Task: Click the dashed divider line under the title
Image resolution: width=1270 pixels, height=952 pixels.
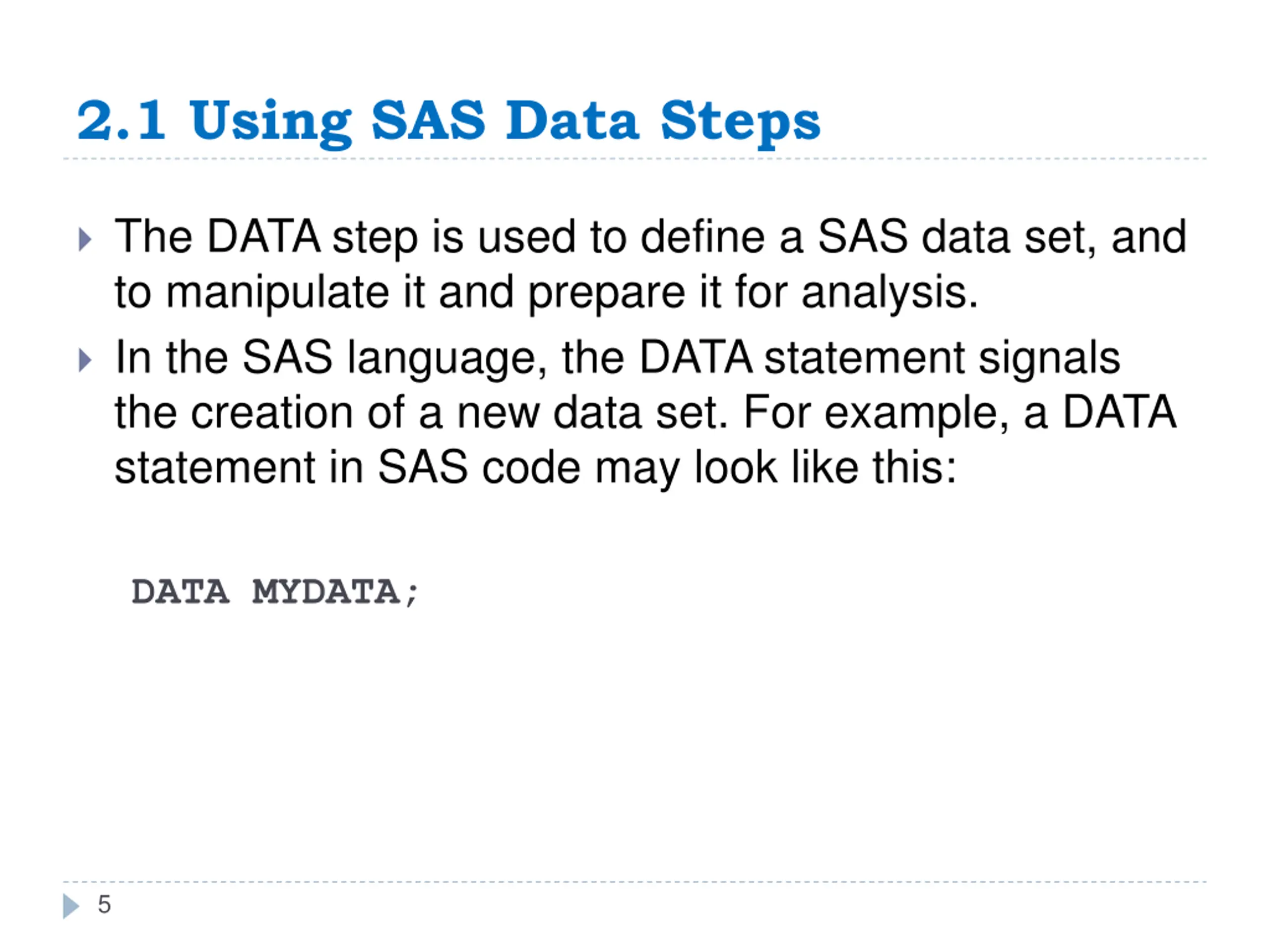Action: tap(635, 158)
